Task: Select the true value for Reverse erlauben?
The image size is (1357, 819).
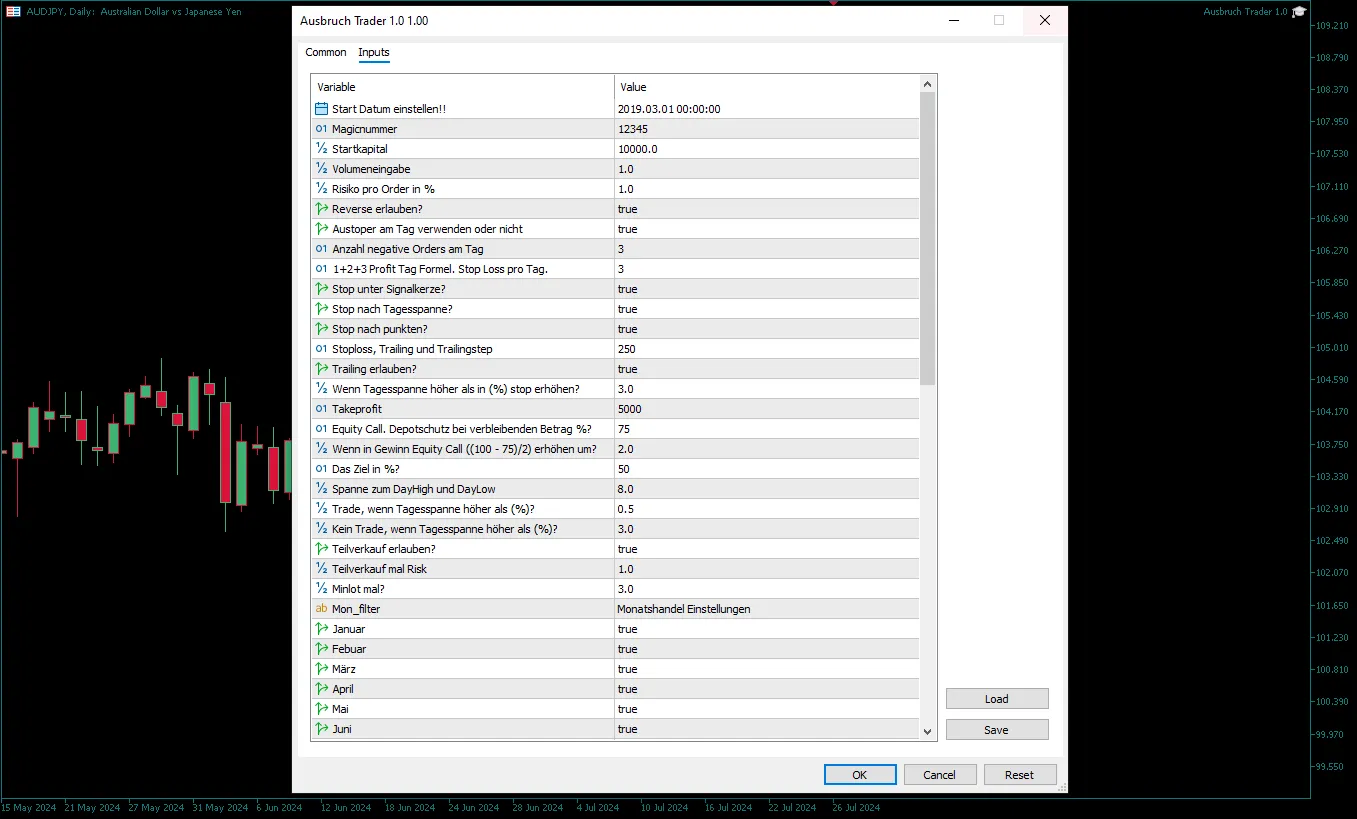Action: (x=627, y=209)
